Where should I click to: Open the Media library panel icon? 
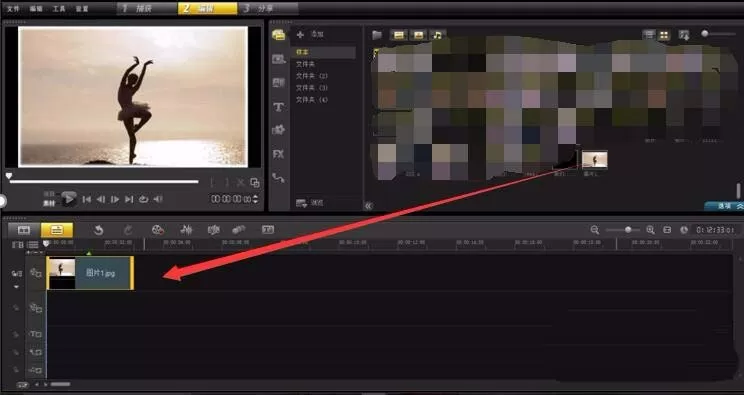coord(279,35)
